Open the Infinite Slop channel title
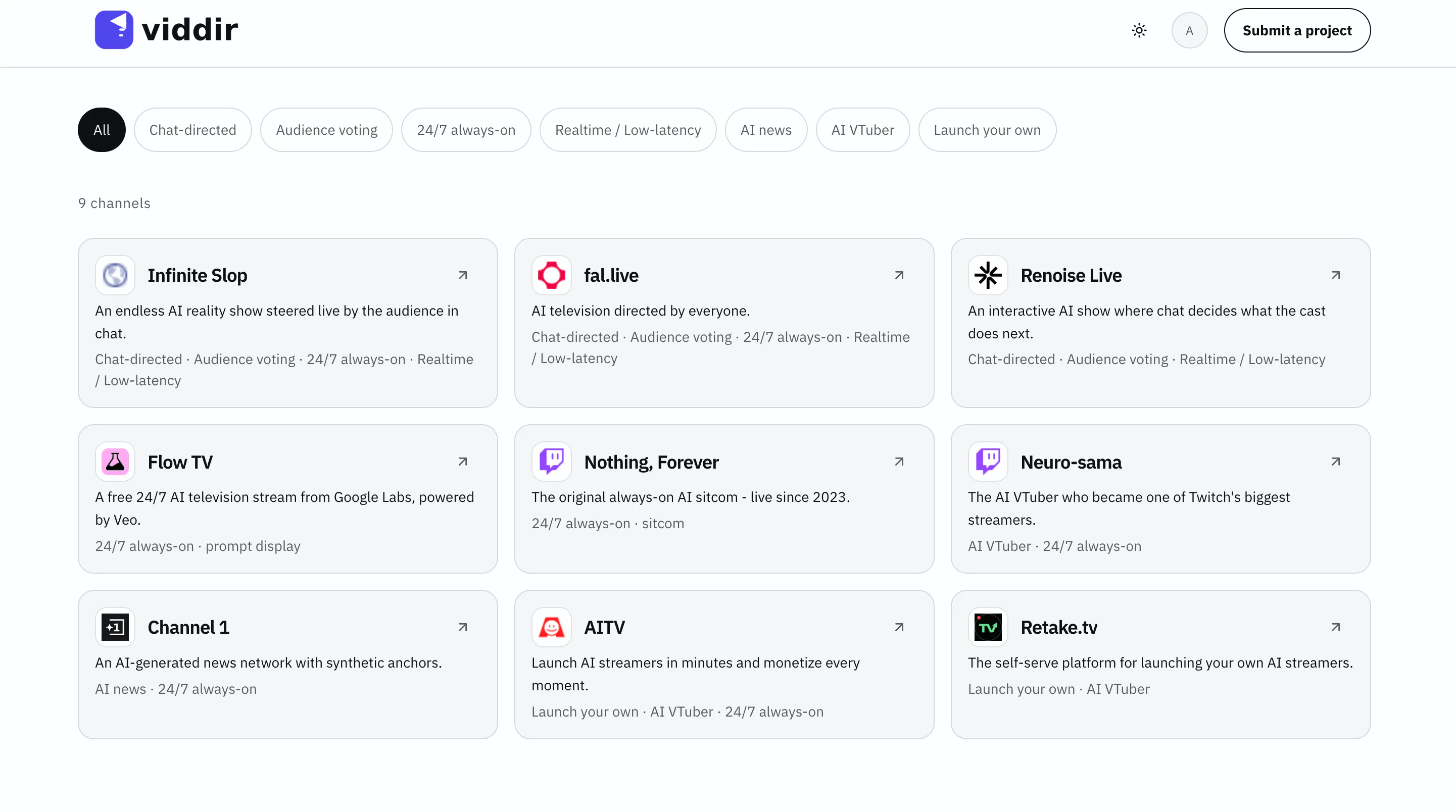 click(197, 275)
